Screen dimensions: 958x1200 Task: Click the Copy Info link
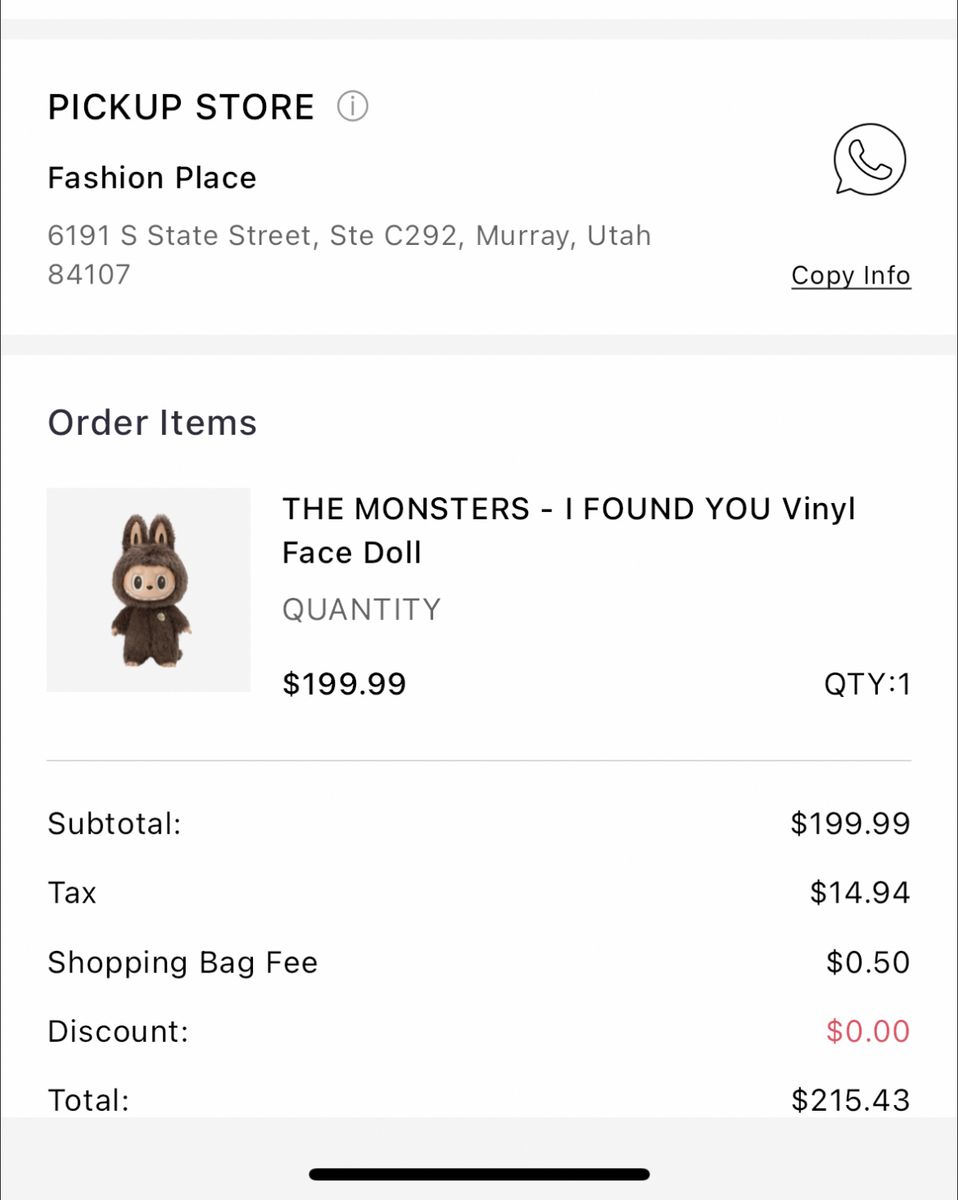(851, 275)
